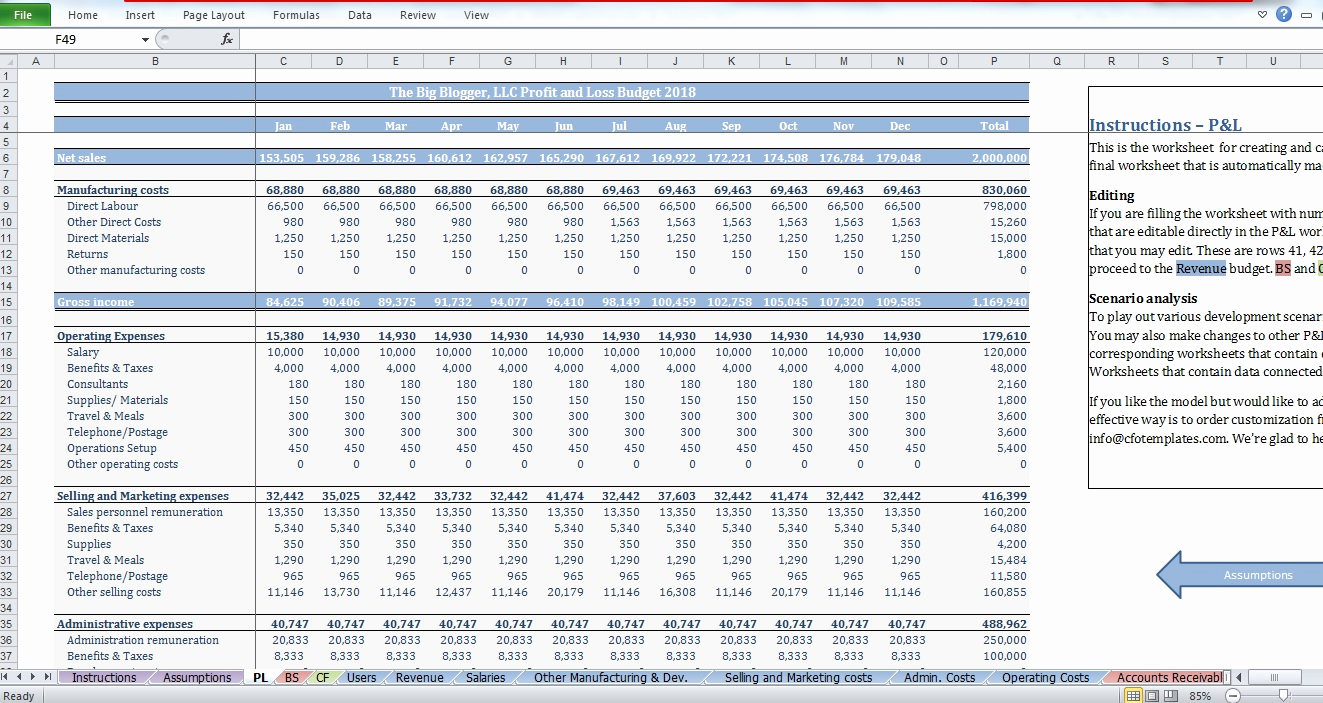Image resolution: width=1323 pixels, height=703 pixels.
Task: Select row 6 header
Action: pos(6,158)
